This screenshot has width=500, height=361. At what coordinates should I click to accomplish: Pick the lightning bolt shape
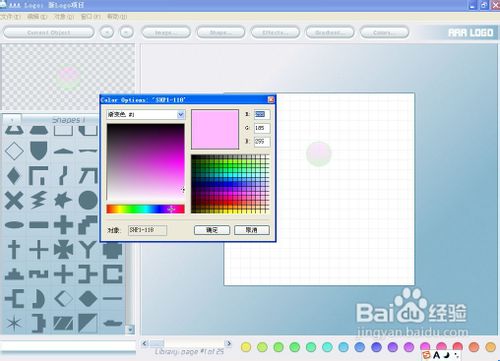click(x=38, y=200)
